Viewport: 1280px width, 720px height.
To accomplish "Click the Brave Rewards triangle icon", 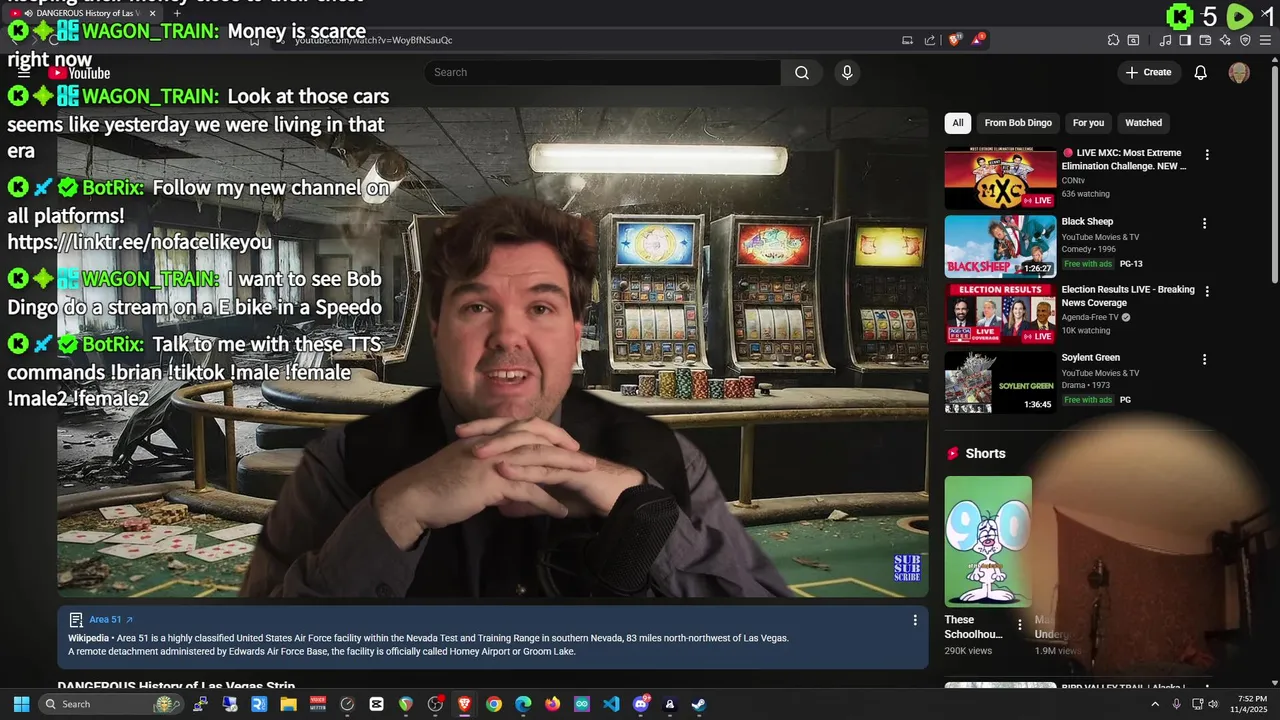I will [x=978, y=40].
